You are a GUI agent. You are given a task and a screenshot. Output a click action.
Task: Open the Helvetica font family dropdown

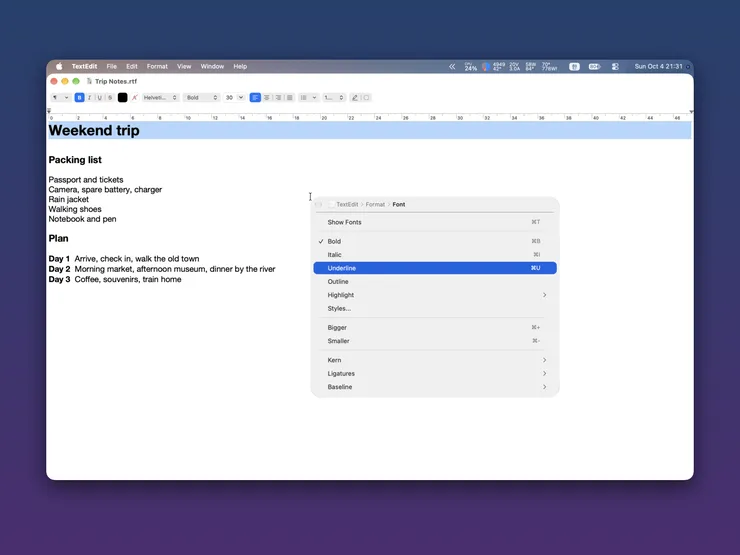point(160,98)
